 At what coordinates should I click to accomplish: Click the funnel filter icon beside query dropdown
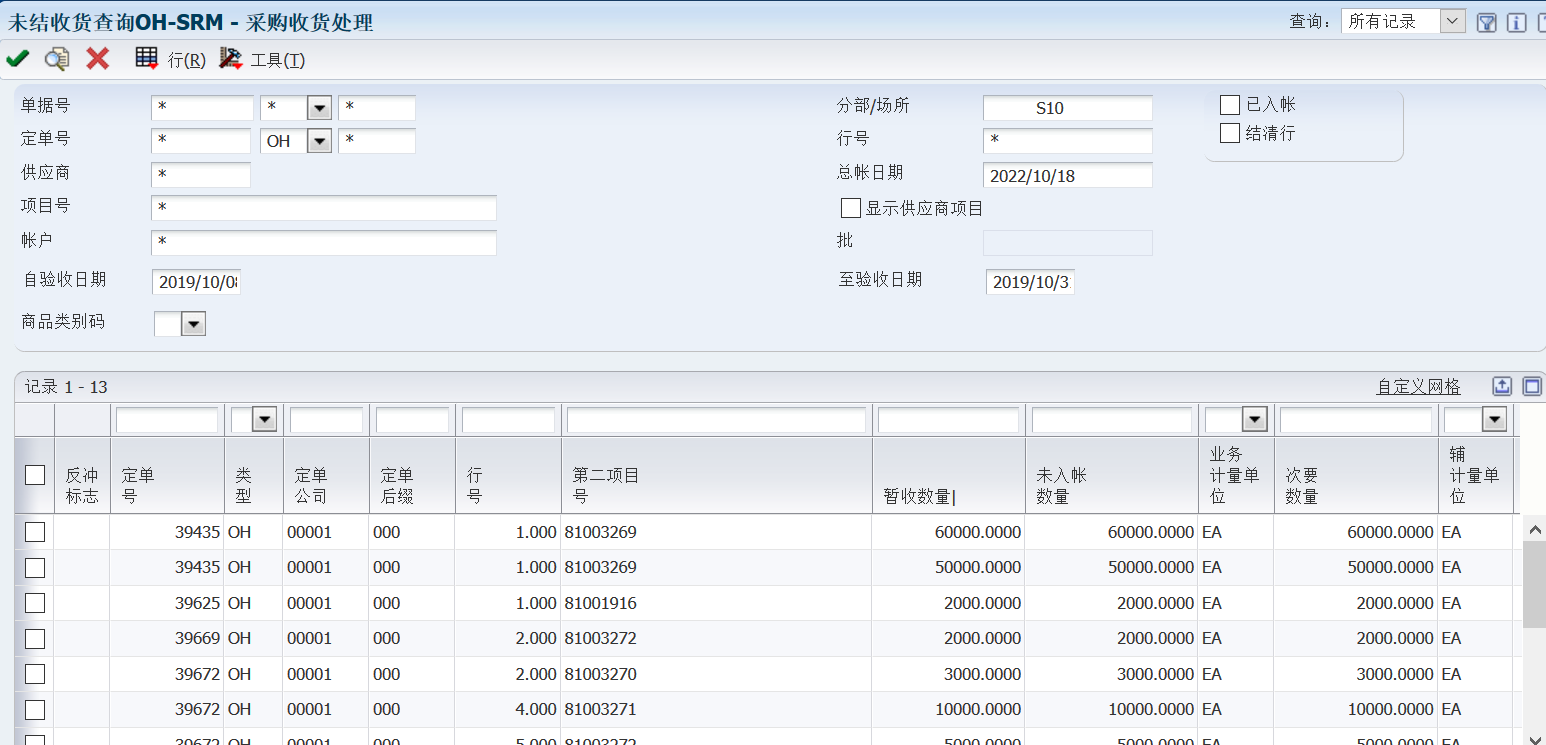point(1486,22)
